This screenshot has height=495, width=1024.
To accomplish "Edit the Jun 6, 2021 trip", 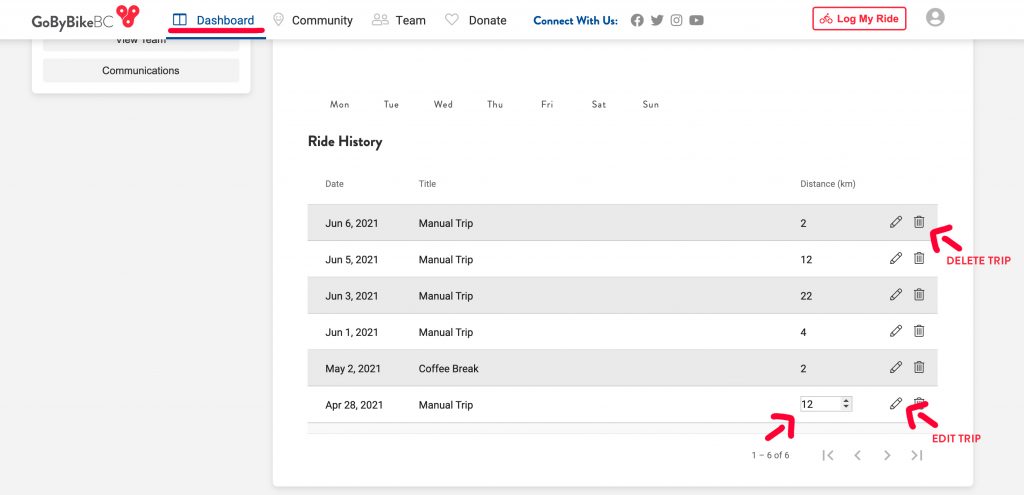I will point(896,222).
